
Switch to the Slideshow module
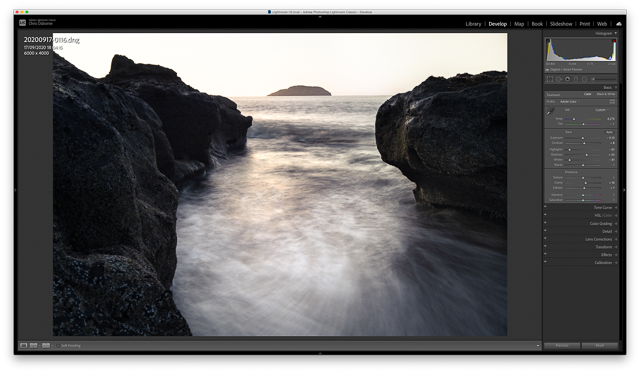tap(561, 24)
